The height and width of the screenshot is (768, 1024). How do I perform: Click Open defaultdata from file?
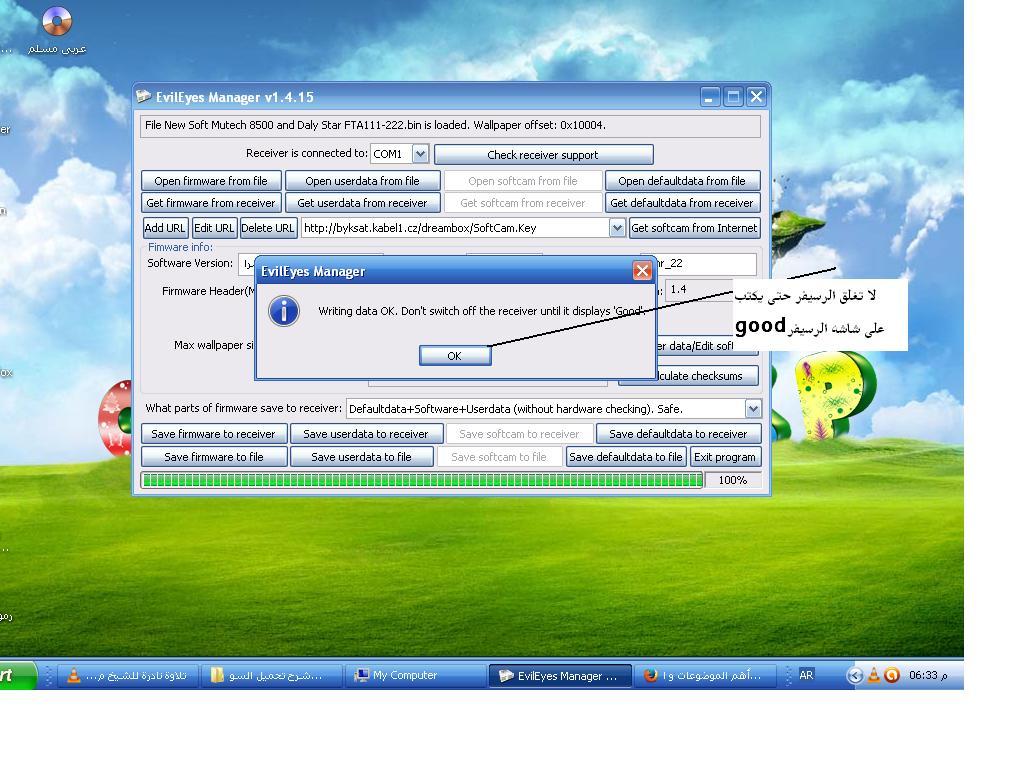[682, 181]
